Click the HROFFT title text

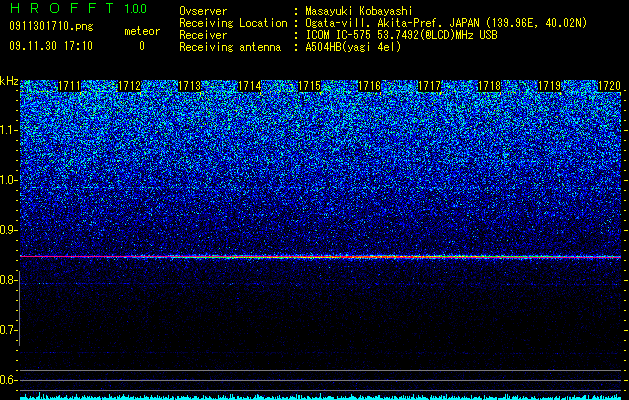coord(62,8)
